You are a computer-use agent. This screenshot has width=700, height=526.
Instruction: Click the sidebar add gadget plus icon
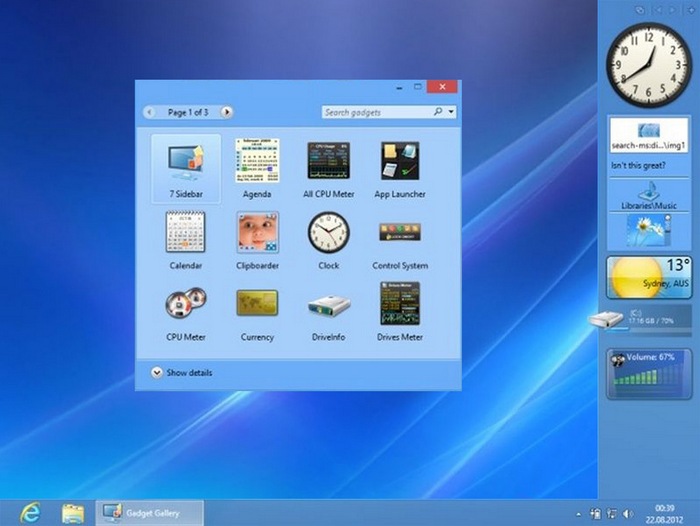[x=691, y=10]
